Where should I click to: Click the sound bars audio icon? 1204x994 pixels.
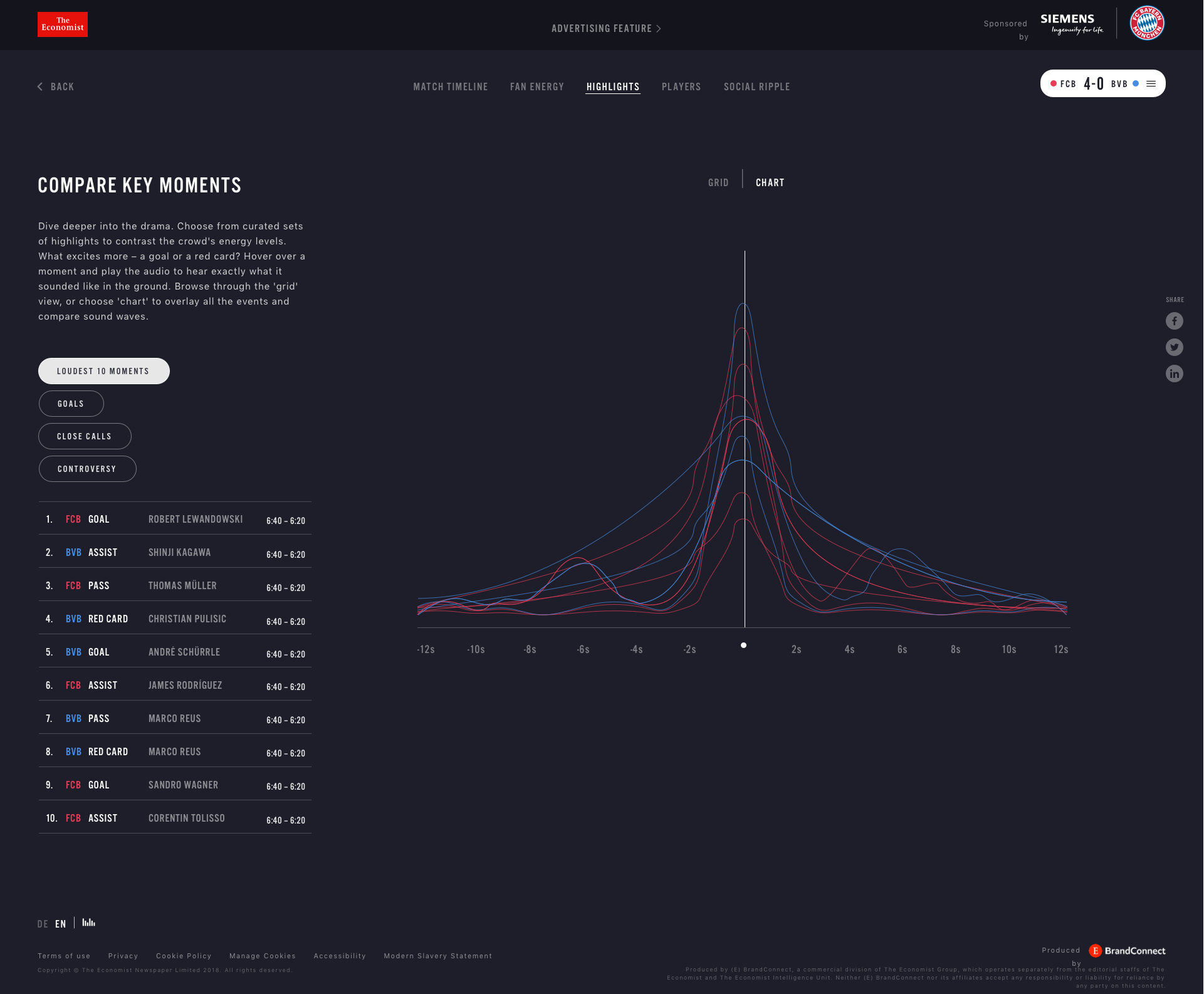[89, 923]
